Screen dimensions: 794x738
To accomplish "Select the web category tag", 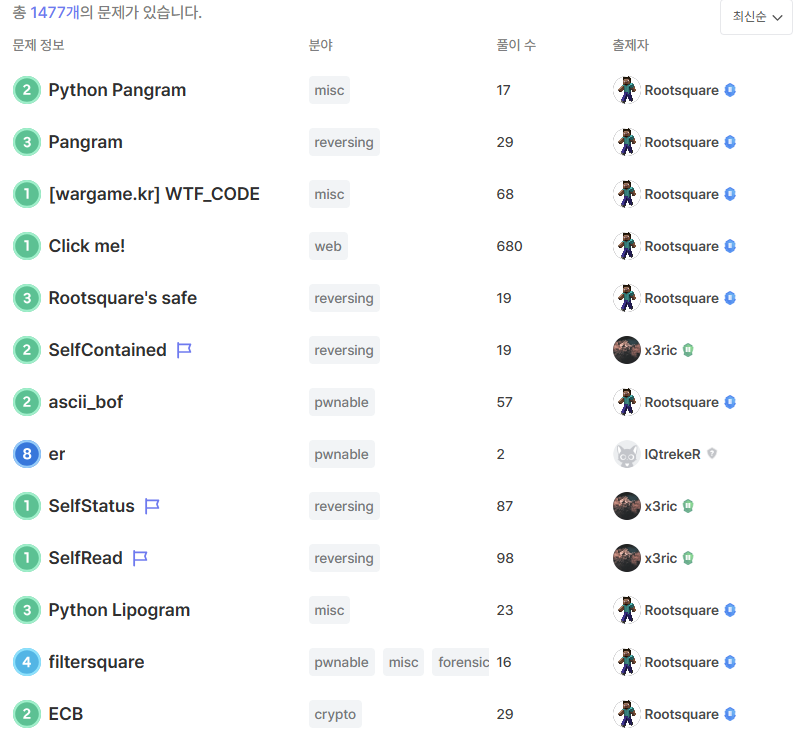I will (328, 246).
